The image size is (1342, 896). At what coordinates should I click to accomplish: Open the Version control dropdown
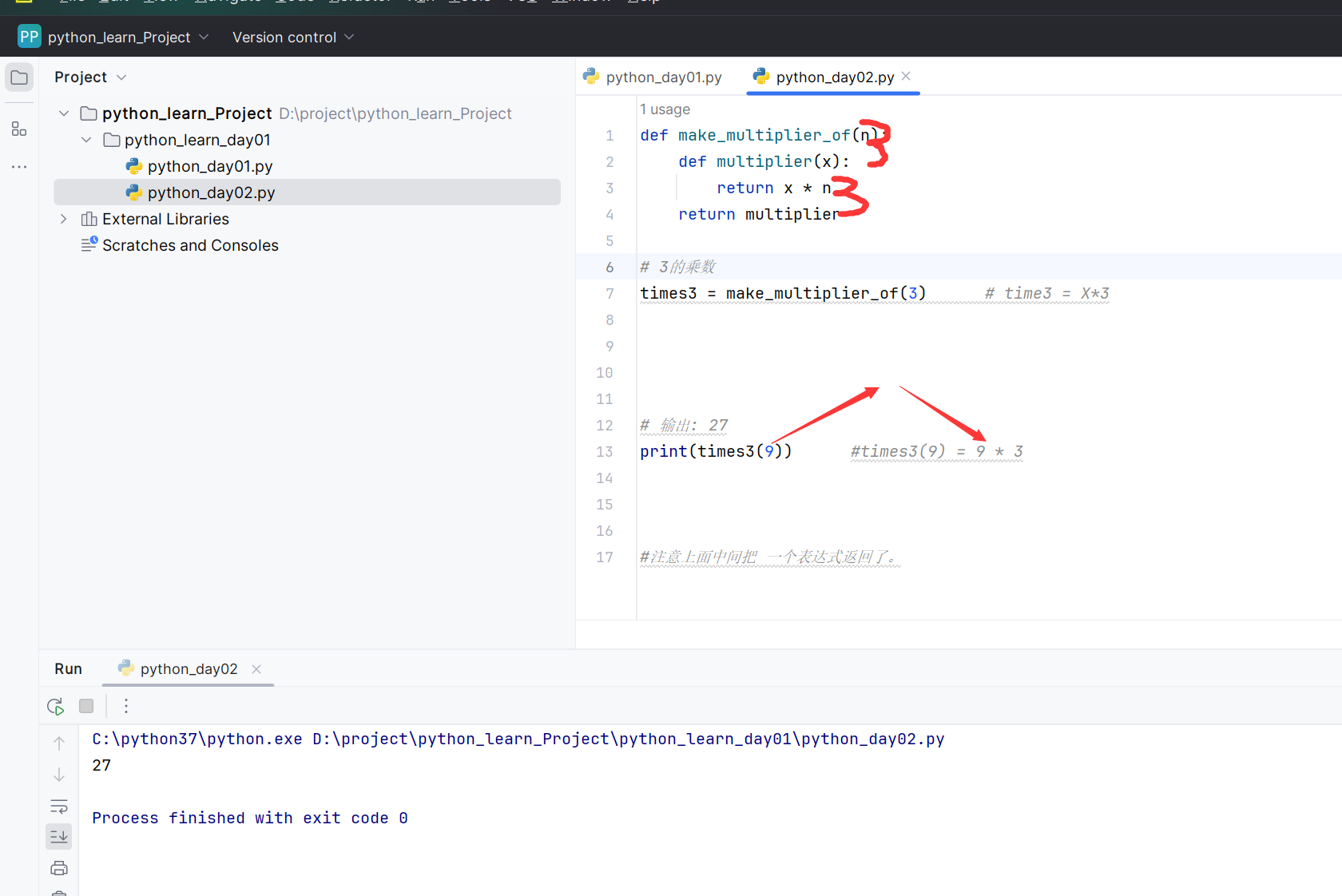[292, 38]
